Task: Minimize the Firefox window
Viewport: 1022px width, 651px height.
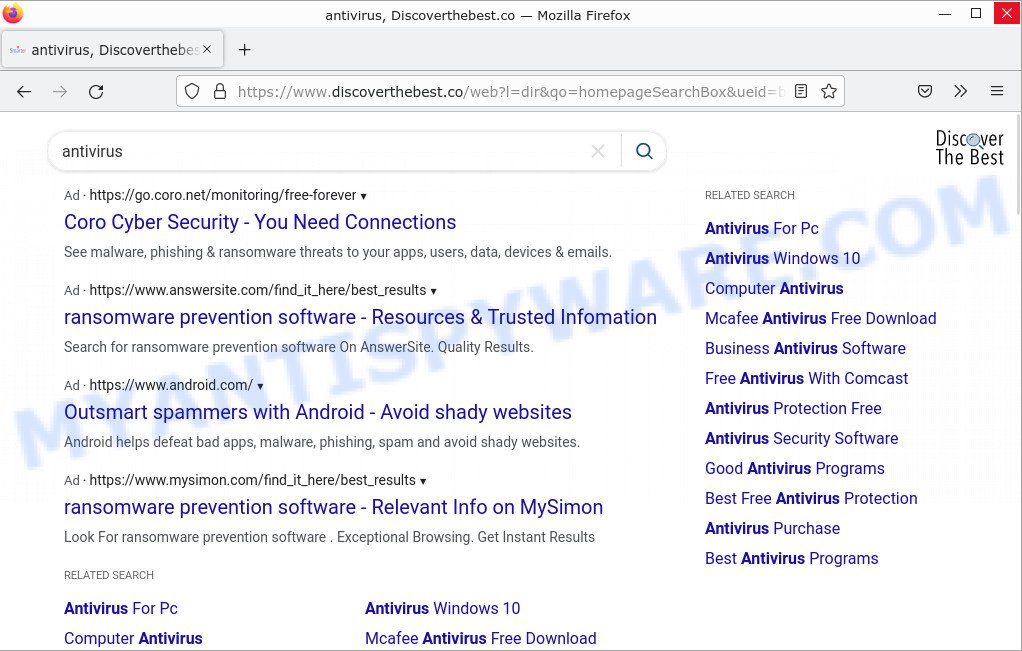Action: pyautogui.click(x=945, y=13)
